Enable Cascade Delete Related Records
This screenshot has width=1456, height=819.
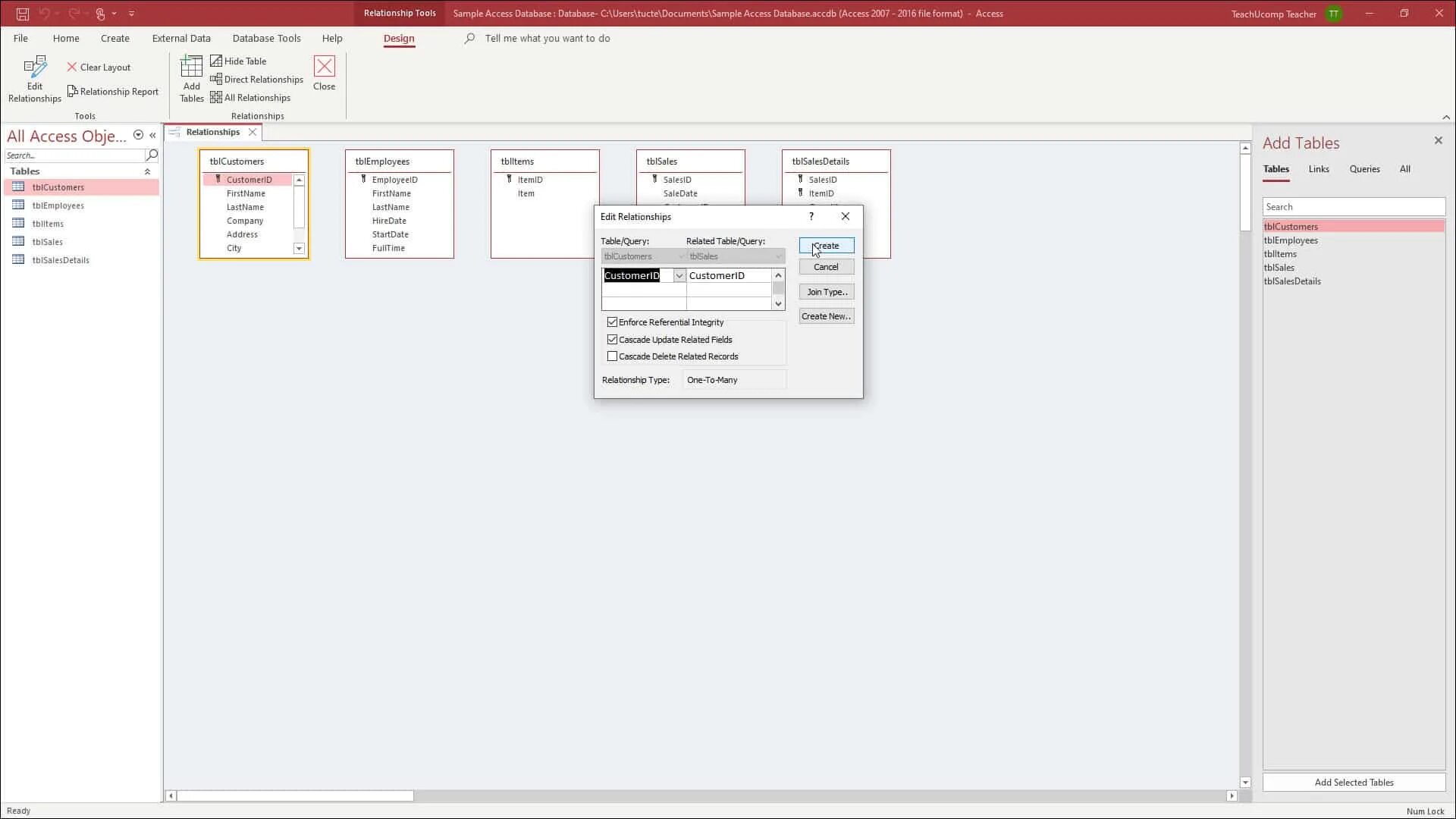coord(613,356)
